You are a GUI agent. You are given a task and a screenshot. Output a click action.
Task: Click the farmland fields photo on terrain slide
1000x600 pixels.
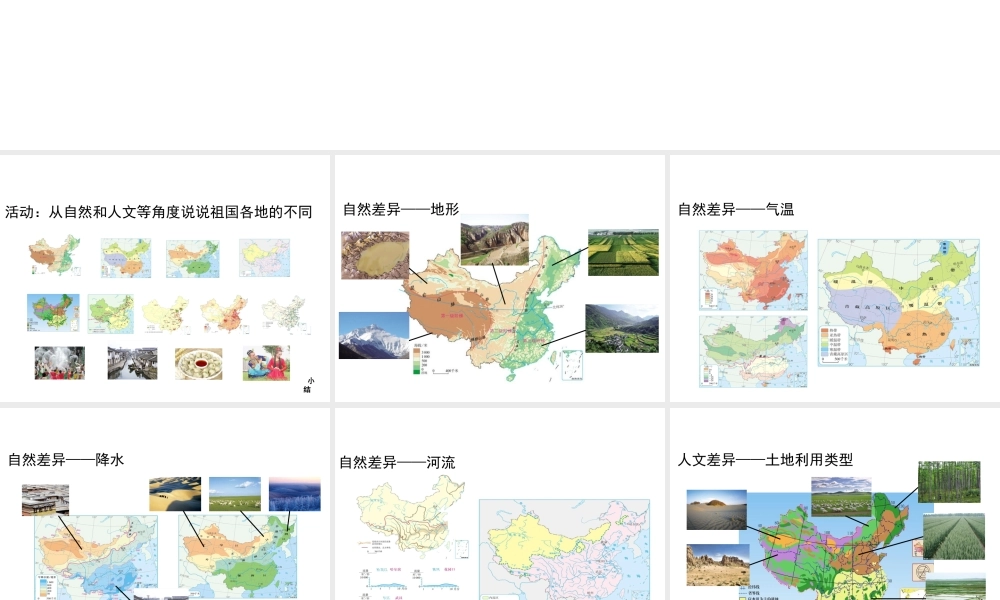pyautogui.click(x=623, y=252)
